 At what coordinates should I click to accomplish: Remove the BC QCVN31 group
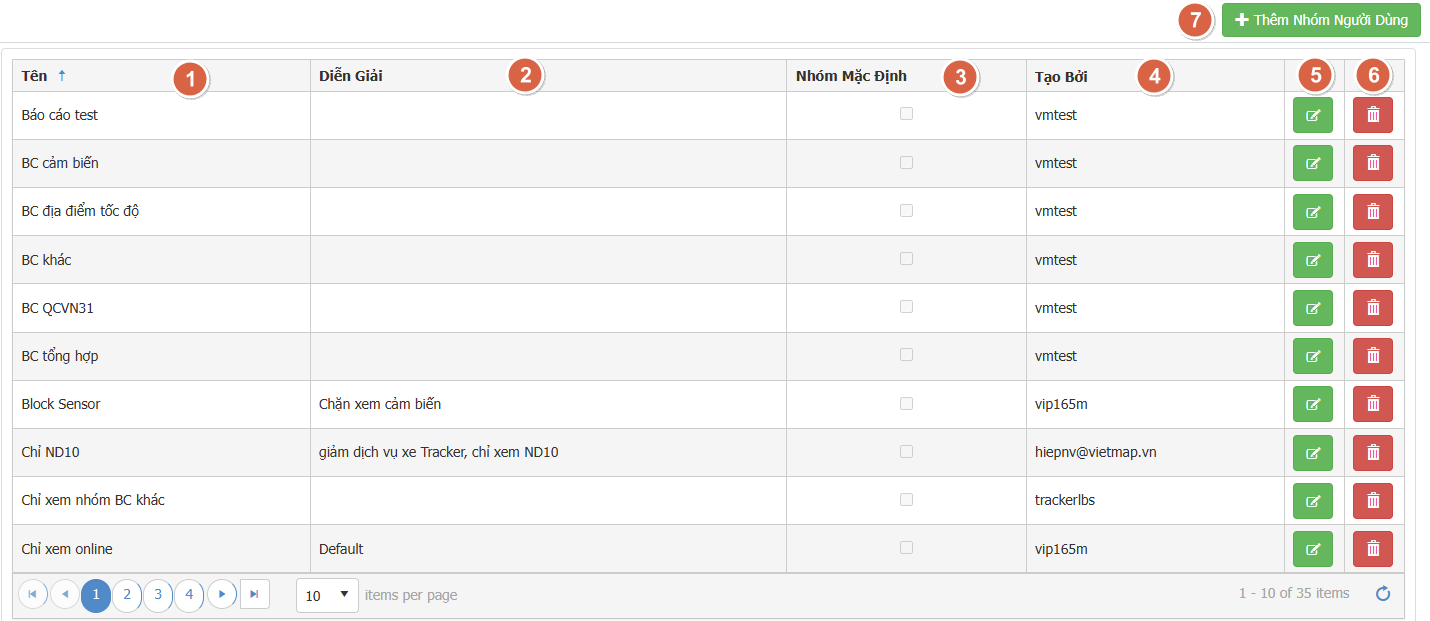[x=1373, y=308]
